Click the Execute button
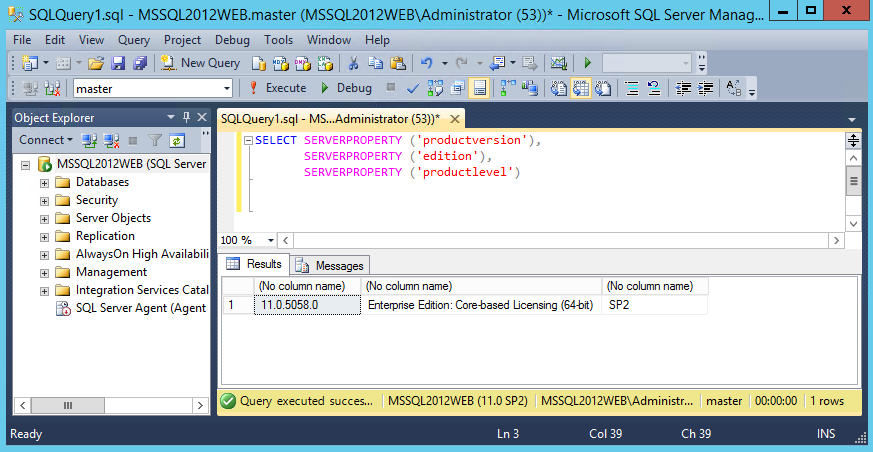 coord(278,88)
